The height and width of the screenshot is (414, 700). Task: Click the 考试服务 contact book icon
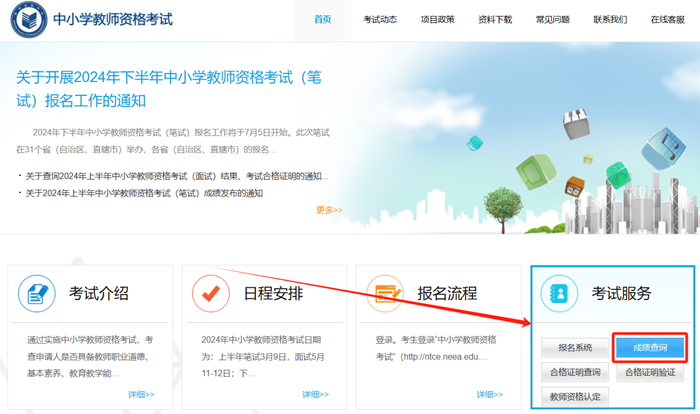560,294
